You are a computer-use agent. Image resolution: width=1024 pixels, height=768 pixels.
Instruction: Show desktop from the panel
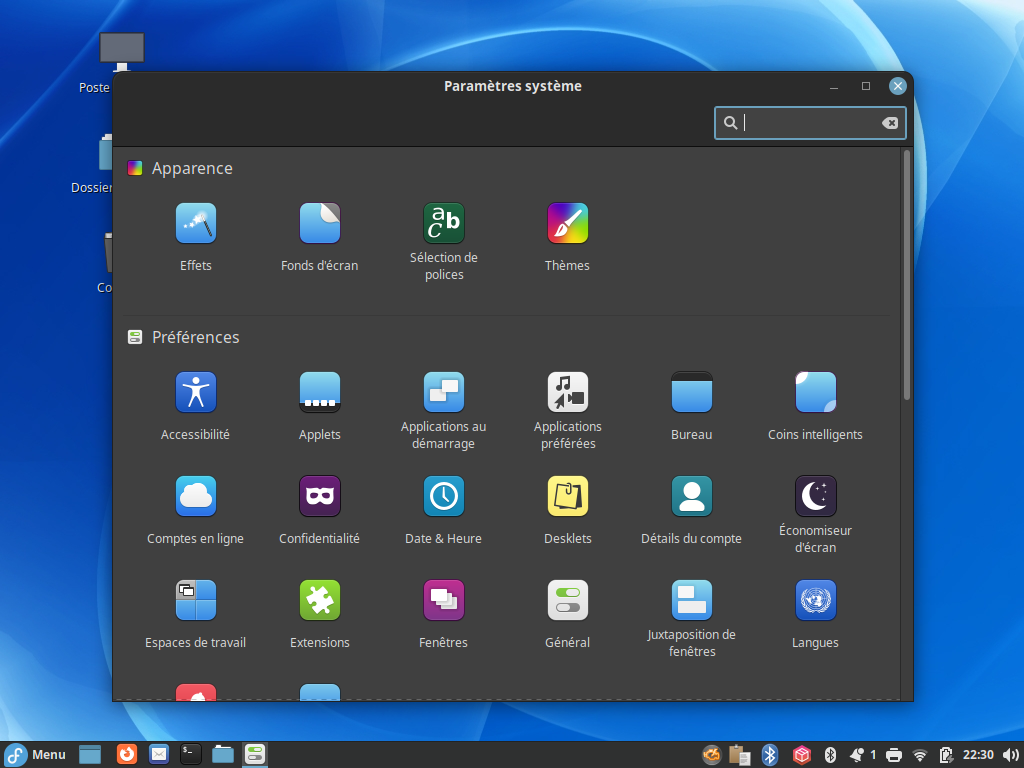[x=90, y=754]
